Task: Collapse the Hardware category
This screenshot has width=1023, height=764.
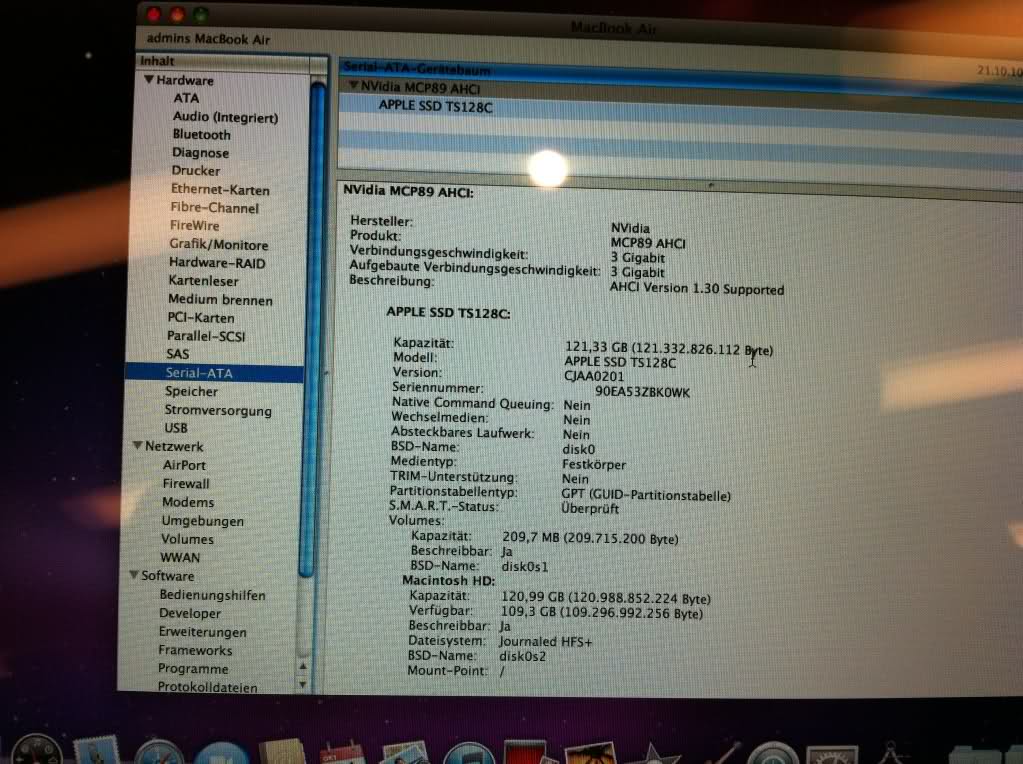Action: pyautogui.click(x=149, y=80)
